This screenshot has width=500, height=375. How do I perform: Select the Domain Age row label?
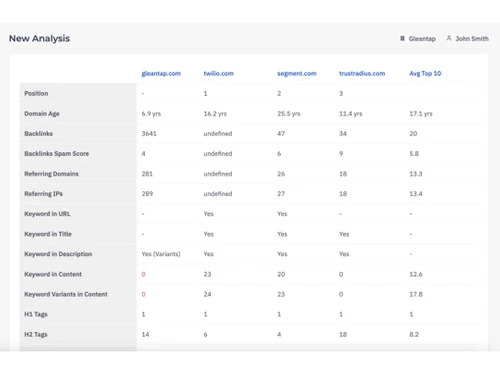coord(42,114)
